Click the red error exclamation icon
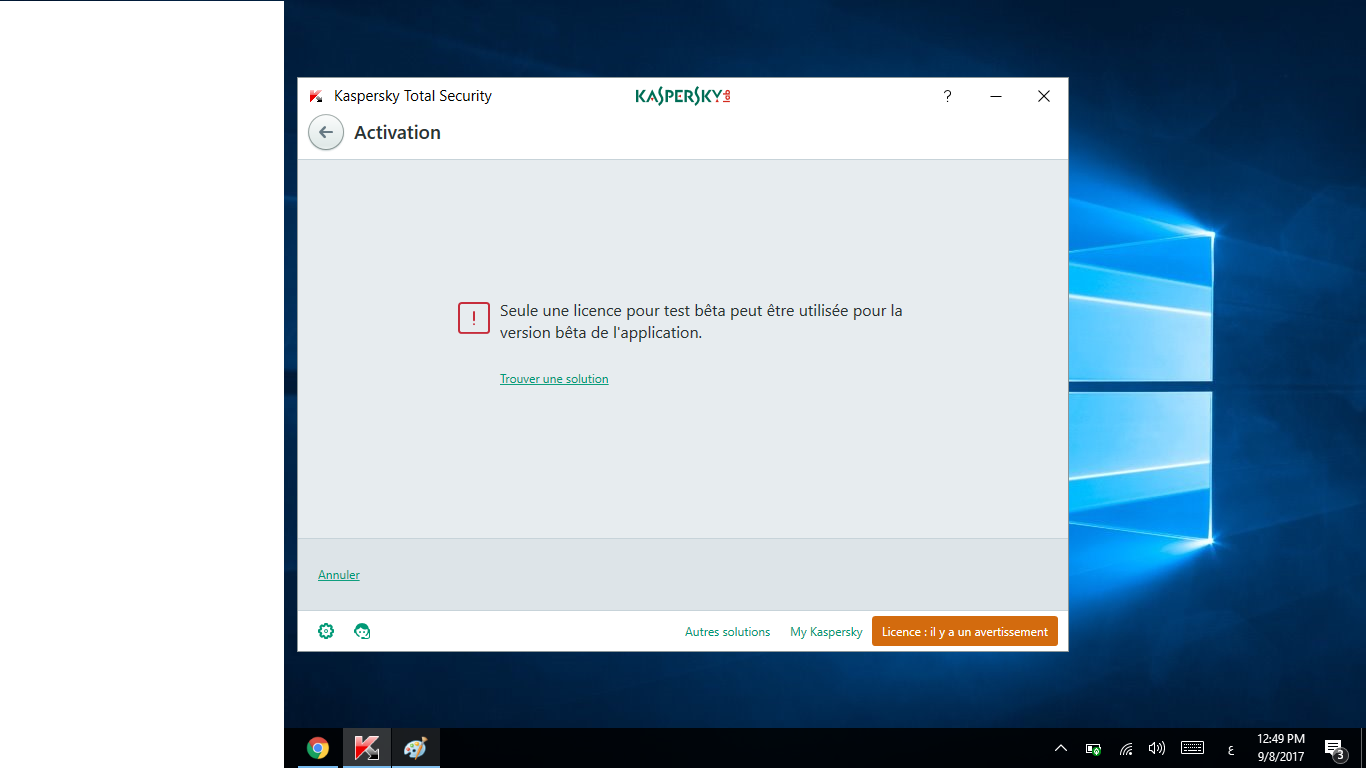1366x768 pixels. click(474, 318)
